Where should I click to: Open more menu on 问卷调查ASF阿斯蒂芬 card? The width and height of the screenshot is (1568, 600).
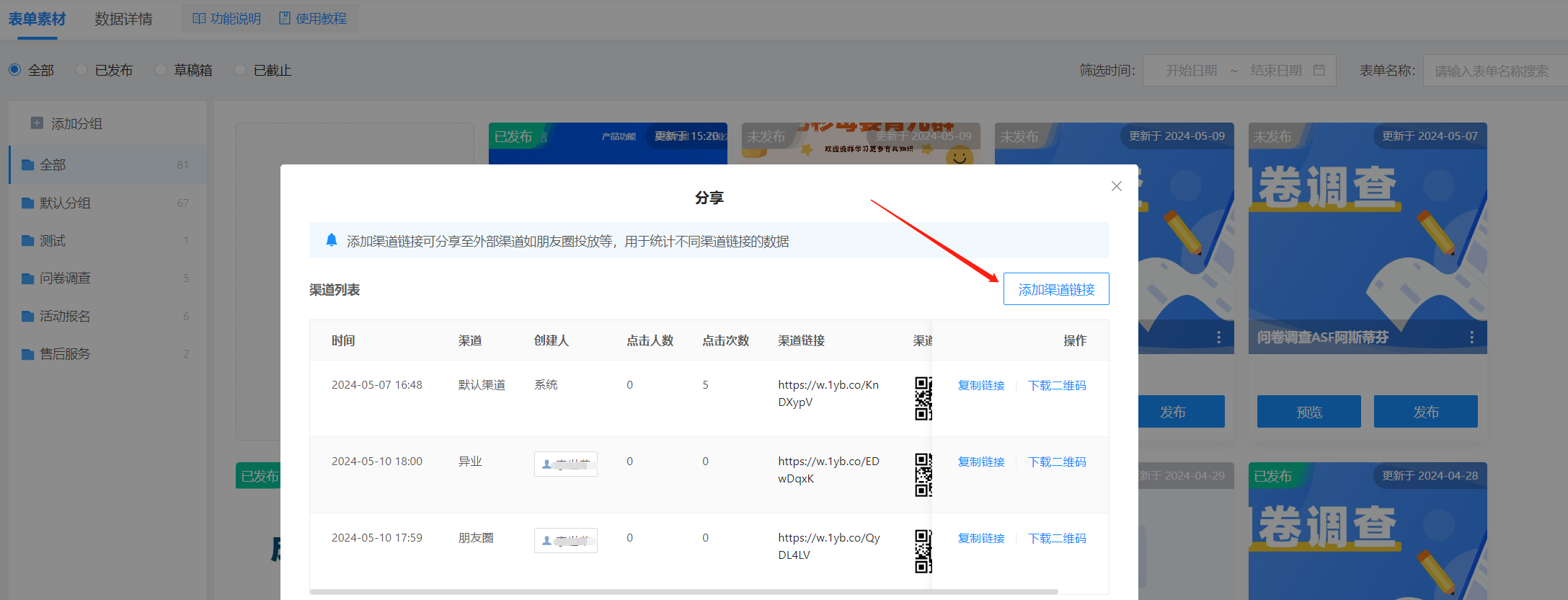1471,337
